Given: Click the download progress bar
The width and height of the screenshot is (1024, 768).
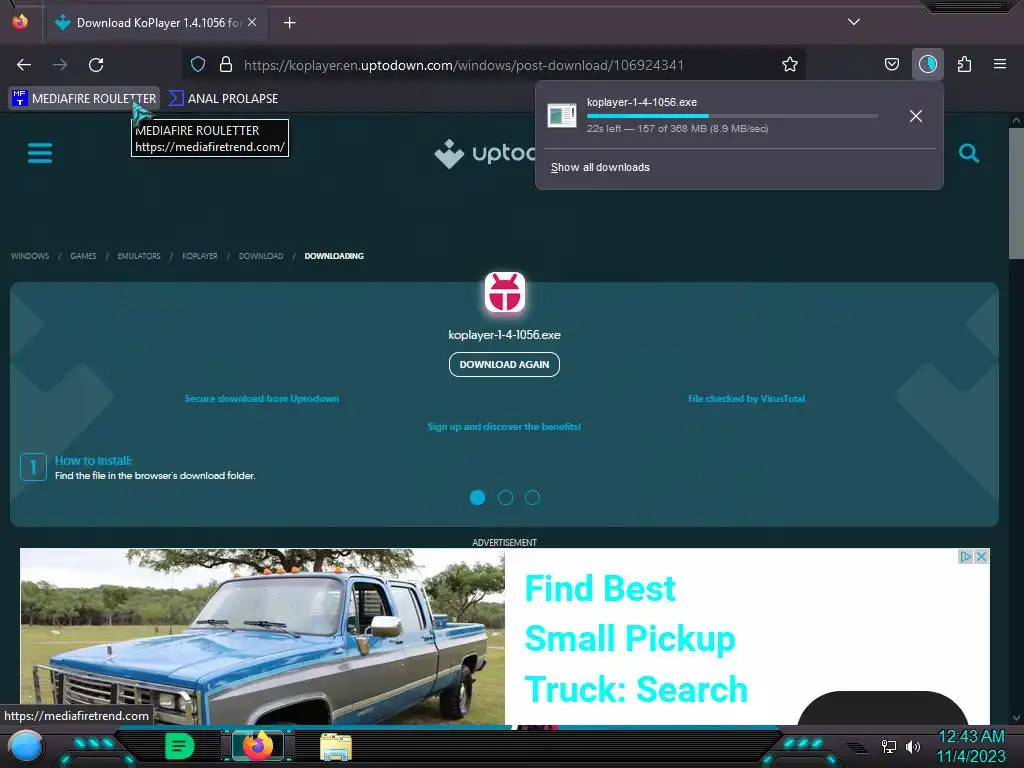Looking at the screenshot, I should [x=732, y=116].
